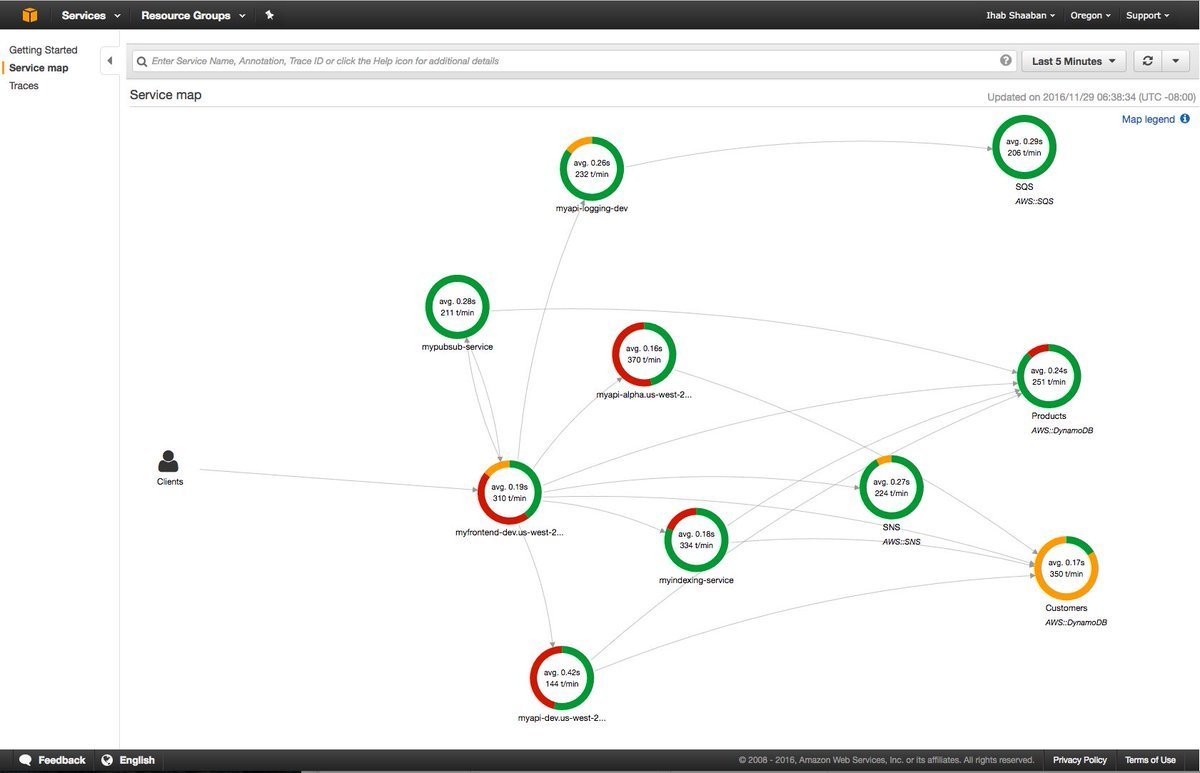The width and height of the screenshot is (1200, 773).
Task: Select the myindexing-service node
Action: click(x=696, y=540)
